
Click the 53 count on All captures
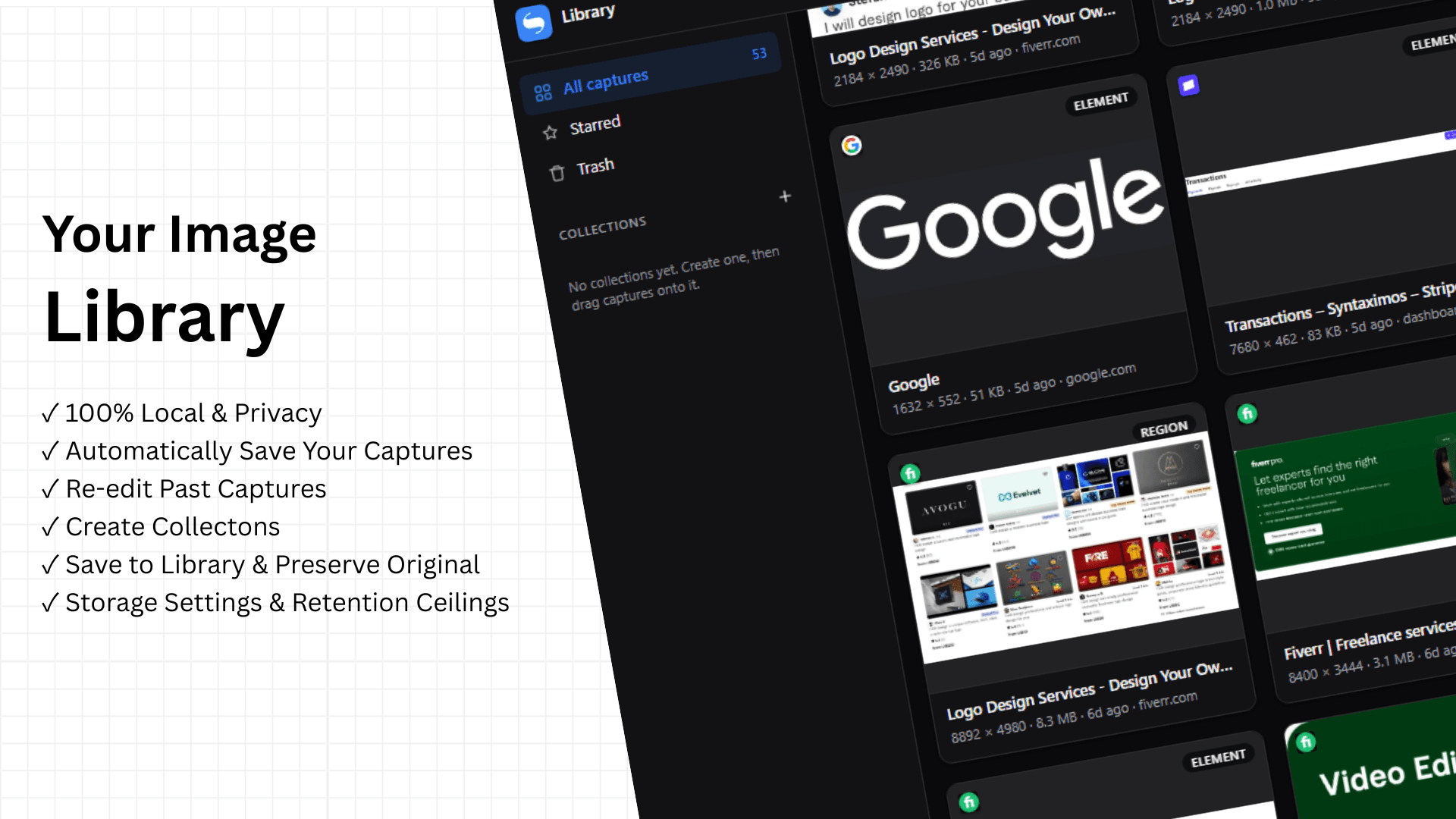click(x=759, y=54)
